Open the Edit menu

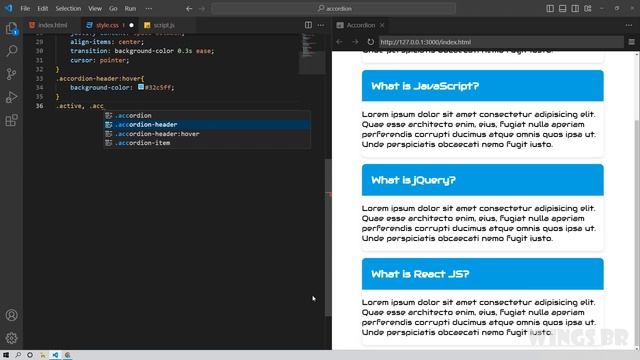point(42,8)
